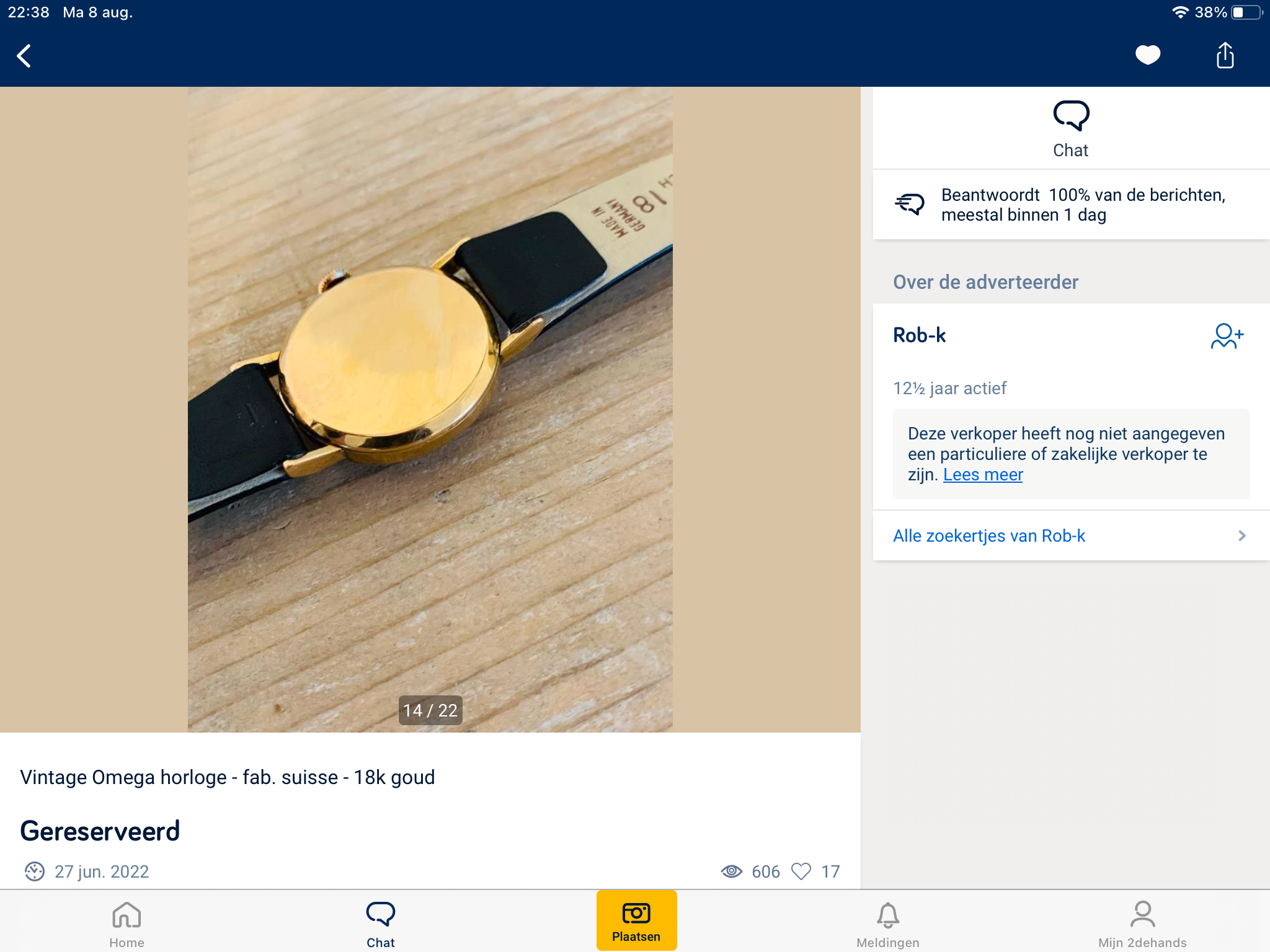Open Alle zoekertjes van Rob-k
Image resolution: width=1270 pixels, height=952 pixels.
(1071, 536)
